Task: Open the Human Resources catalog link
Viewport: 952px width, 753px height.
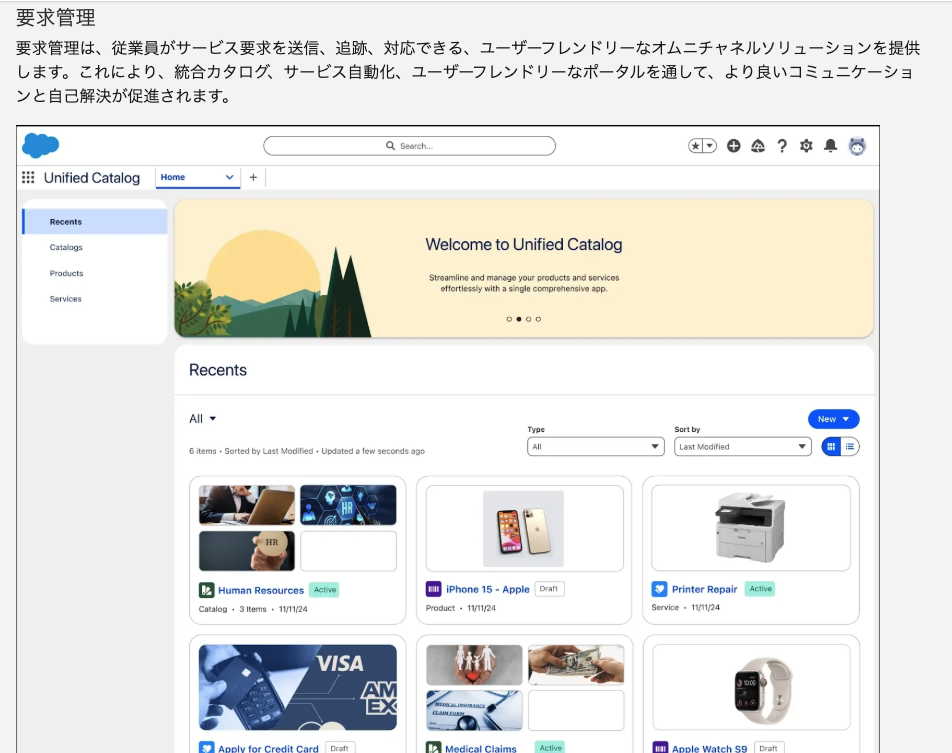Action: [261, 590]
